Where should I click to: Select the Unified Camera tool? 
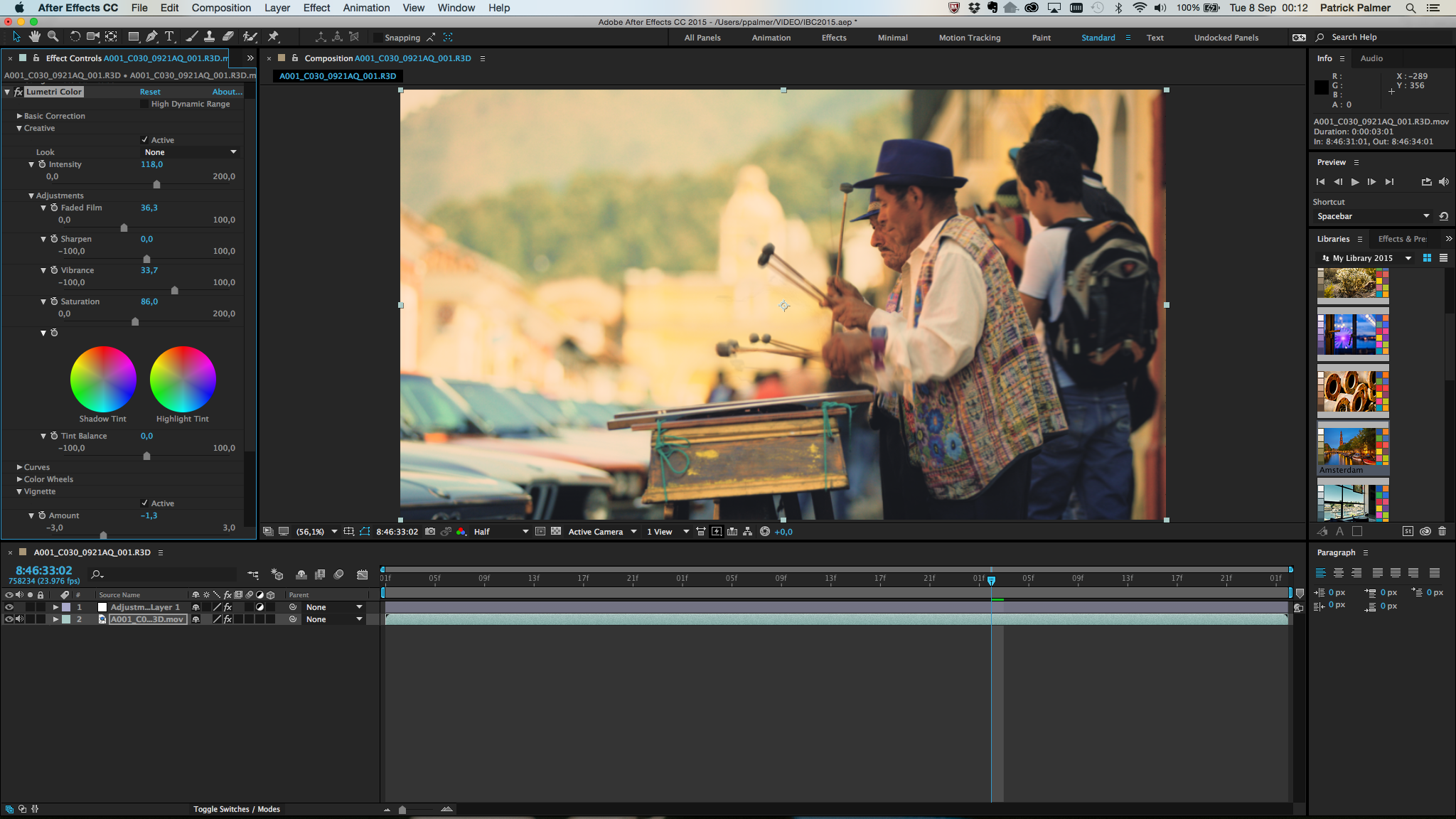pos(93,36)
